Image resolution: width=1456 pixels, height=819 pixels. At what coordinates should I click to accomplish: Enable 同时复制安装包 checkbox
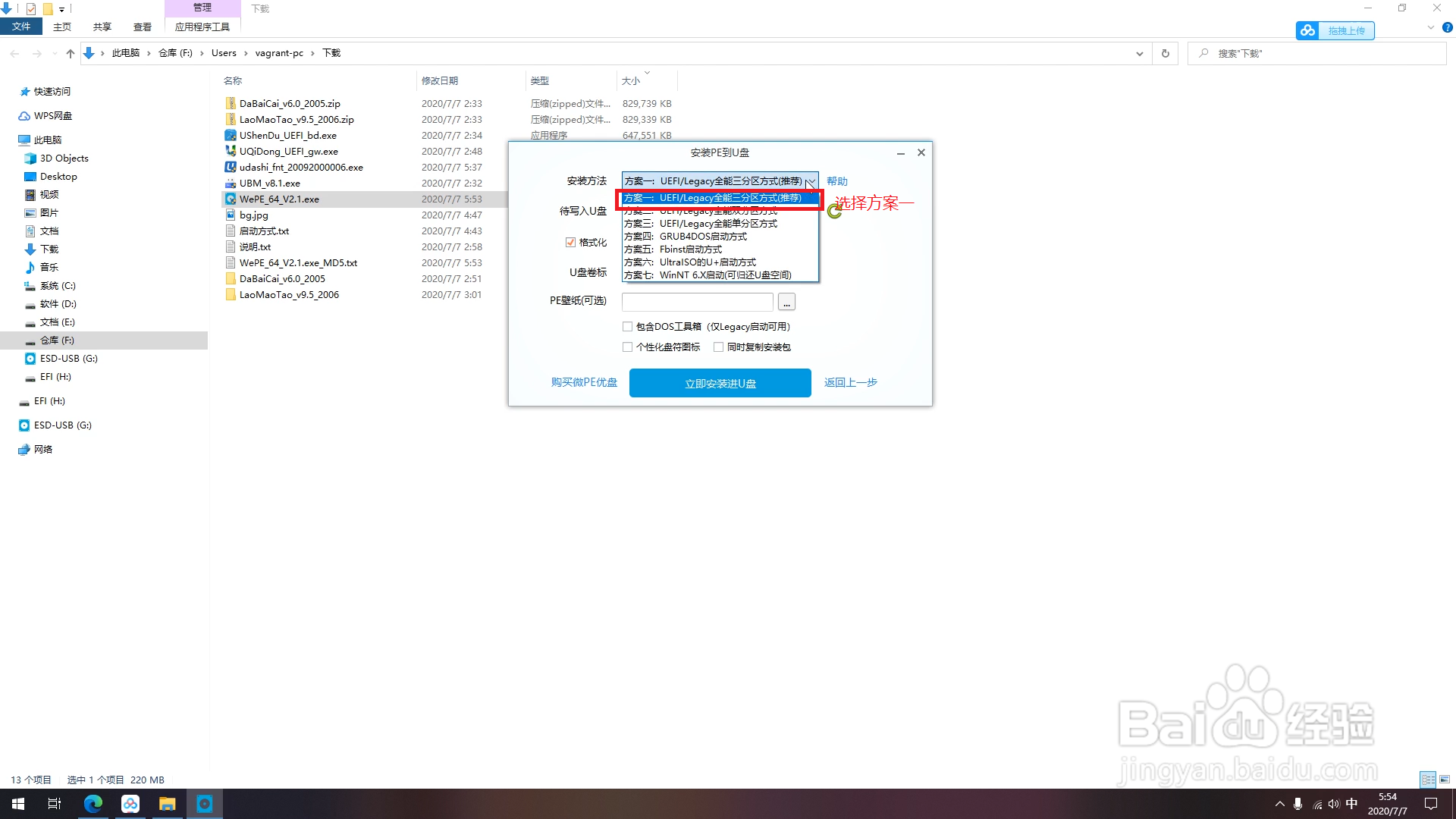tap(718, 347)
